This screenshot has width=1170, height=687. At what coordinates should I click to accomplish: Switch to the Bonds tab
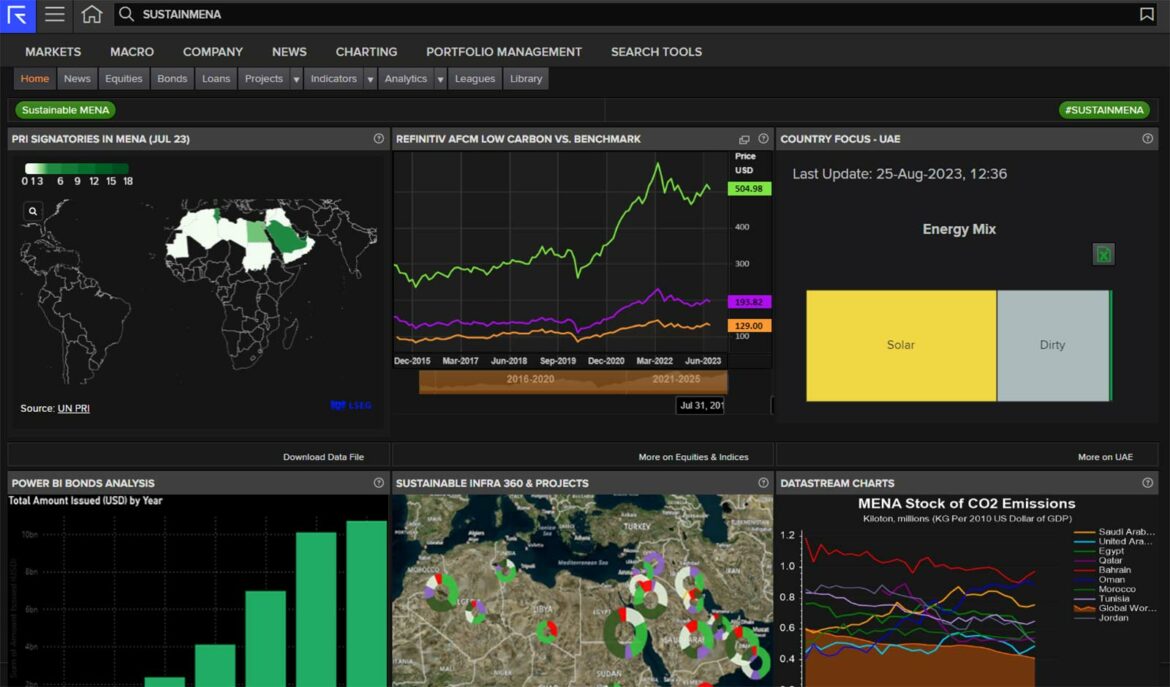point(172,79)
